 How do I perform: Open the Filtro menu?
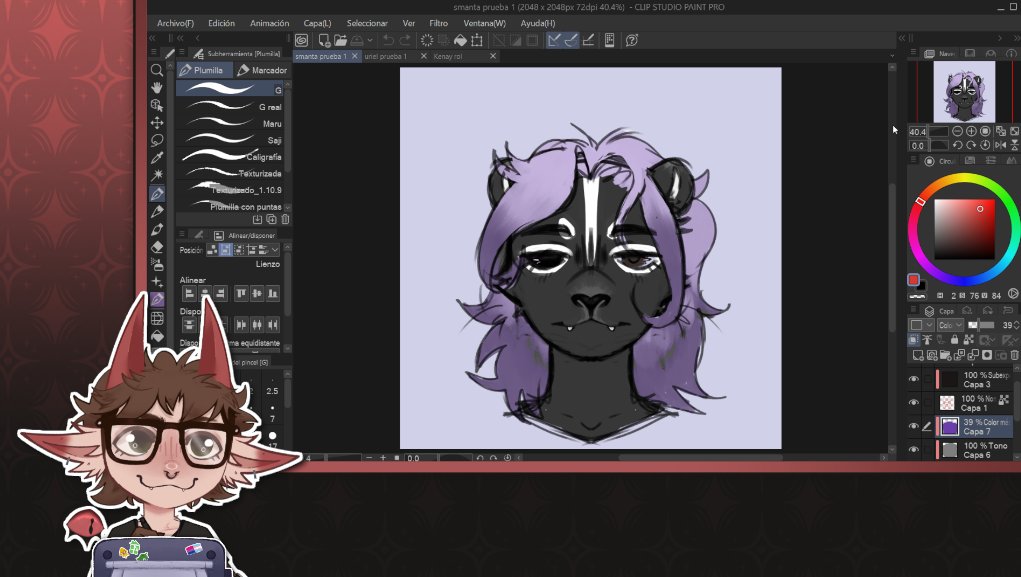coord(437,22)
